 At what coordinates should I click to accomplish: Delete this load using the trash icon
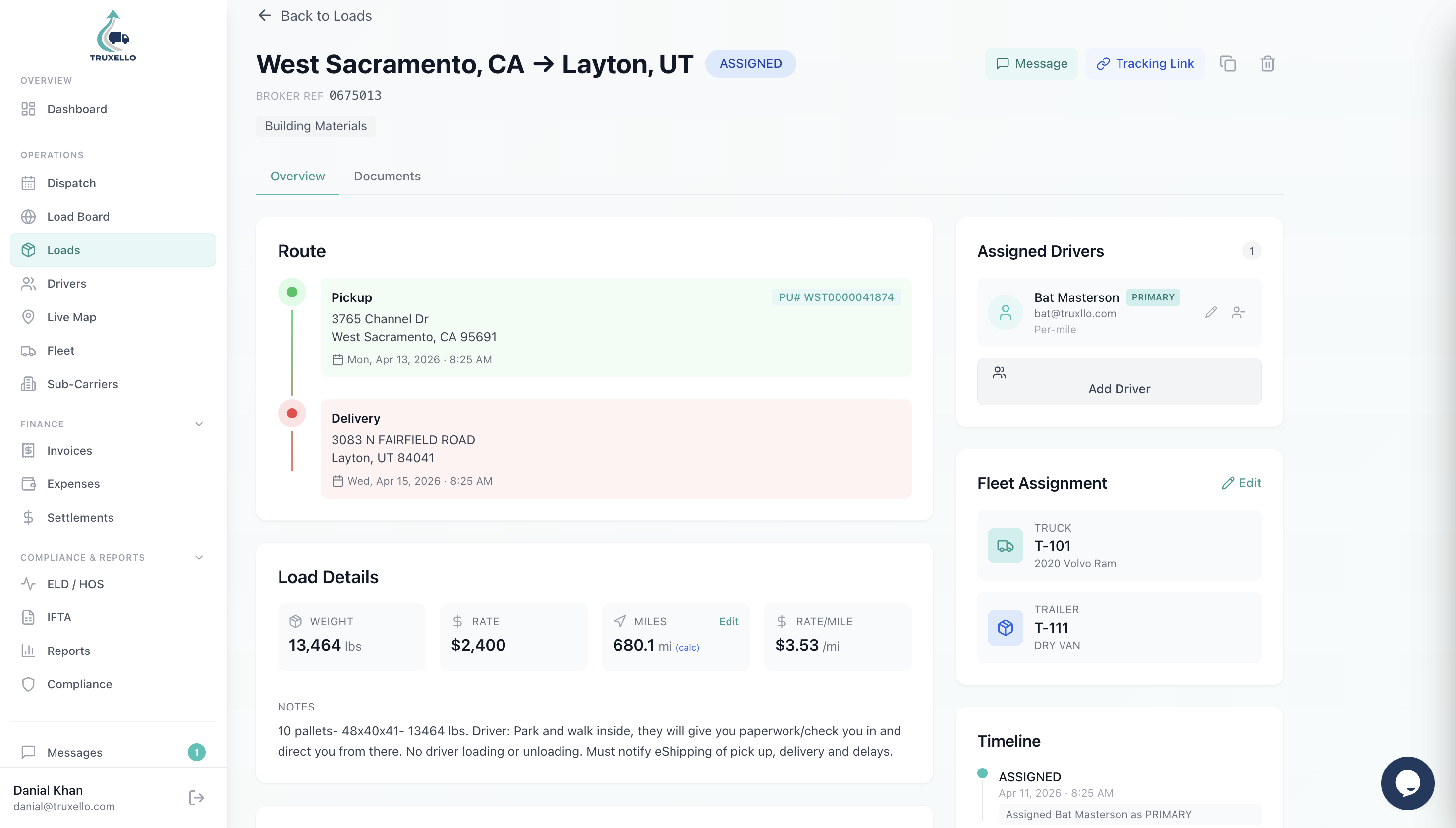pyautogui.click(x=1267, y=63)
